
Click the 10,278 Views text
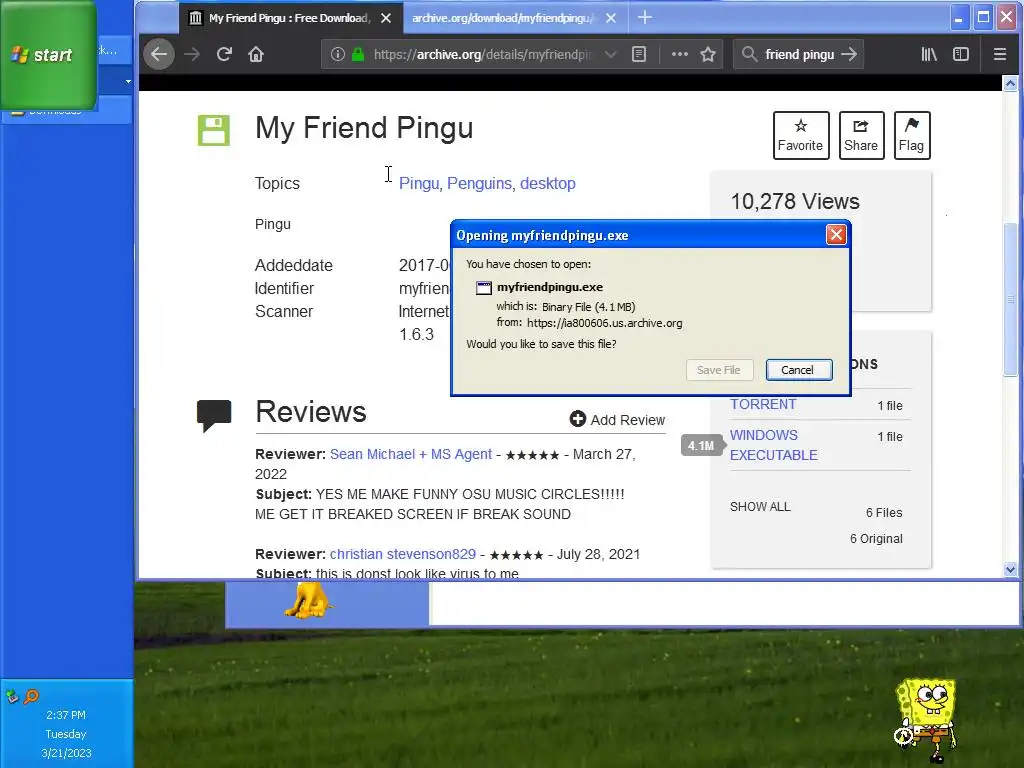coord(795,201)
